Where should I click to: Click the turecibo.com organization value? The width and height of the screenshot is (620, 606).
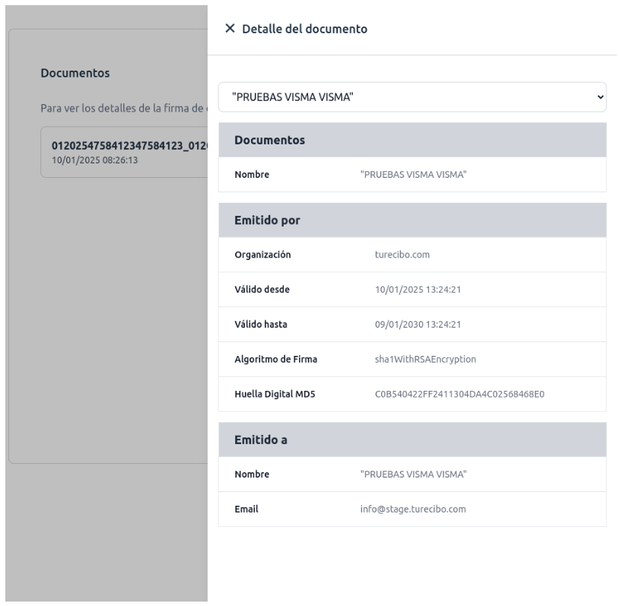click(x=402, y=255)
